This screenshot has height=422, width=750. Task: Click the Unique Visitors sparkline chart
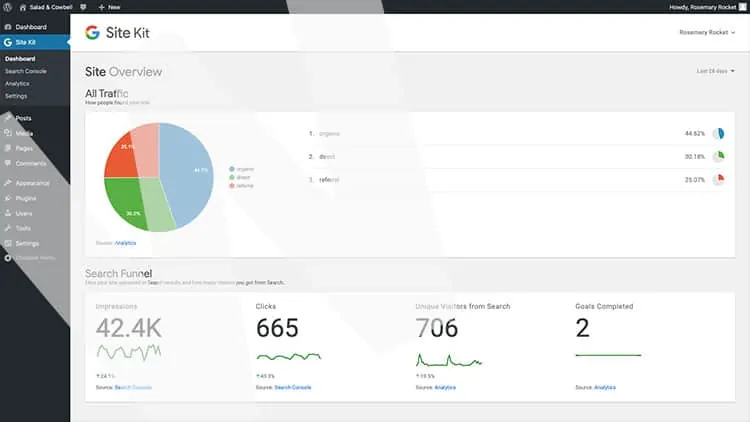449,360
